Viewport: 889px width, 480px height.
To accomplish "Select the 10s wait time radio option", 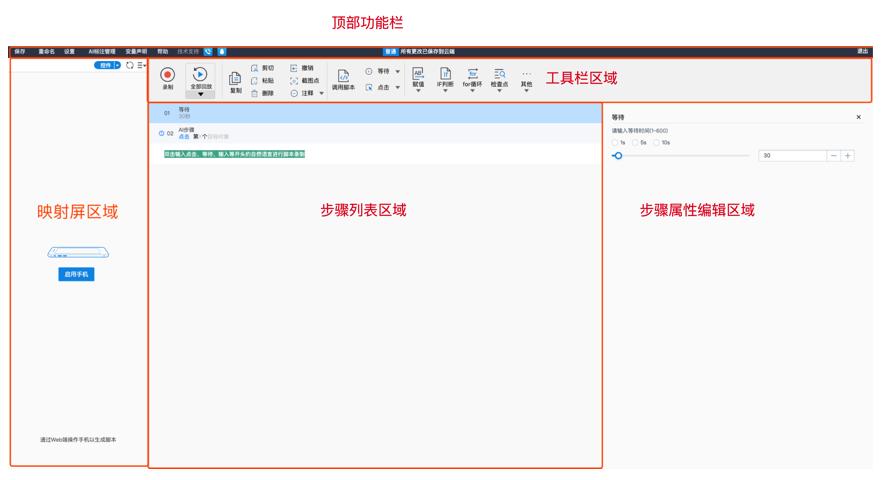I will [657, 142].
